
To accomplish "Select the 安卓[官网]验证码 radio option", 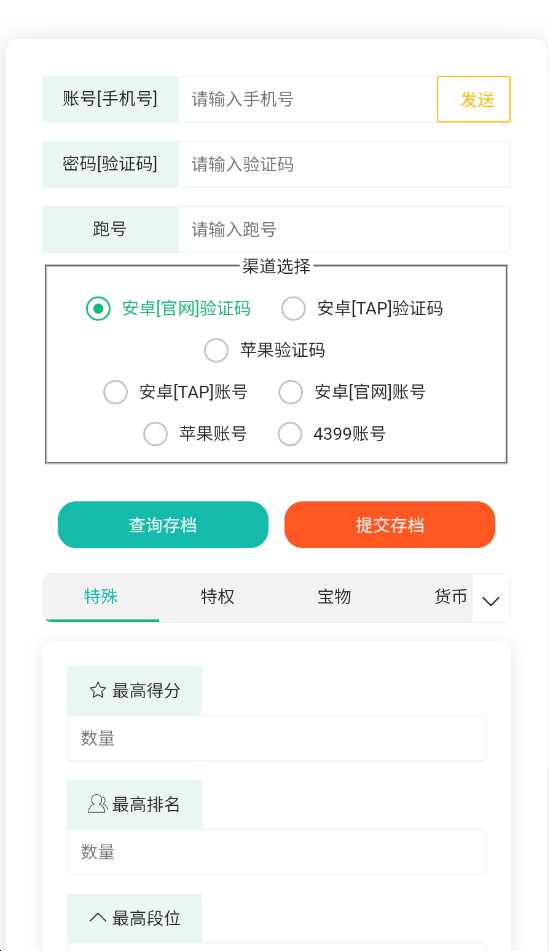I will [x=98, y=309].
